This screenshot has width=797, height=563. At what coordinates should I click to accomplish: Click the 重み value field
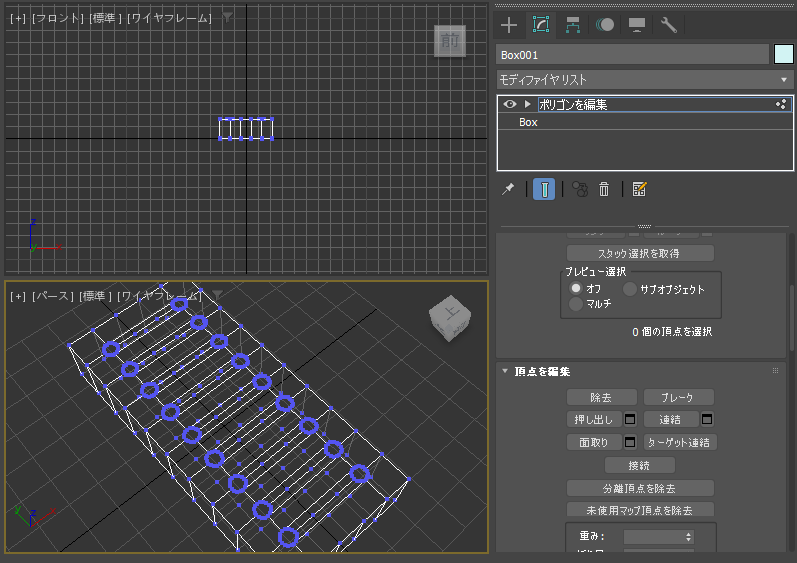pyautogui.click(x=653, y=537)
